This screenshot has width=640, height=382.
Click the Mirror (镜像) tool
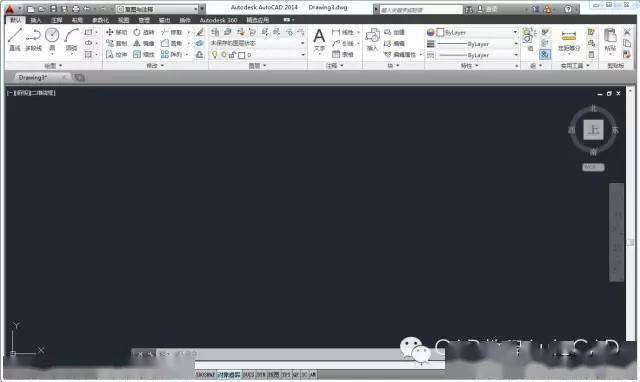144,43
